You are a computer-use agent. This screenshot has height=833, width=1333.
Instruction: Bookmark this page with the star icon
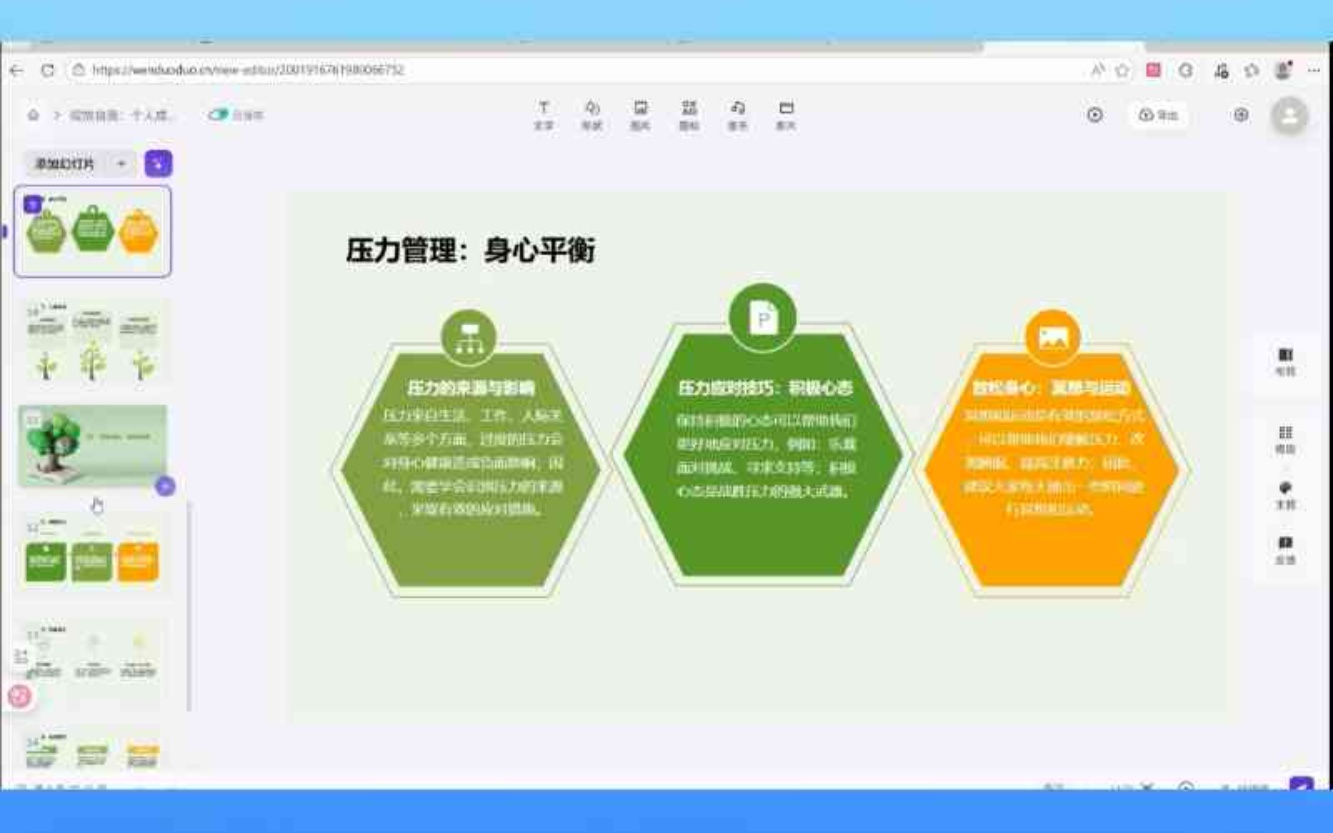coord(1122,70)
